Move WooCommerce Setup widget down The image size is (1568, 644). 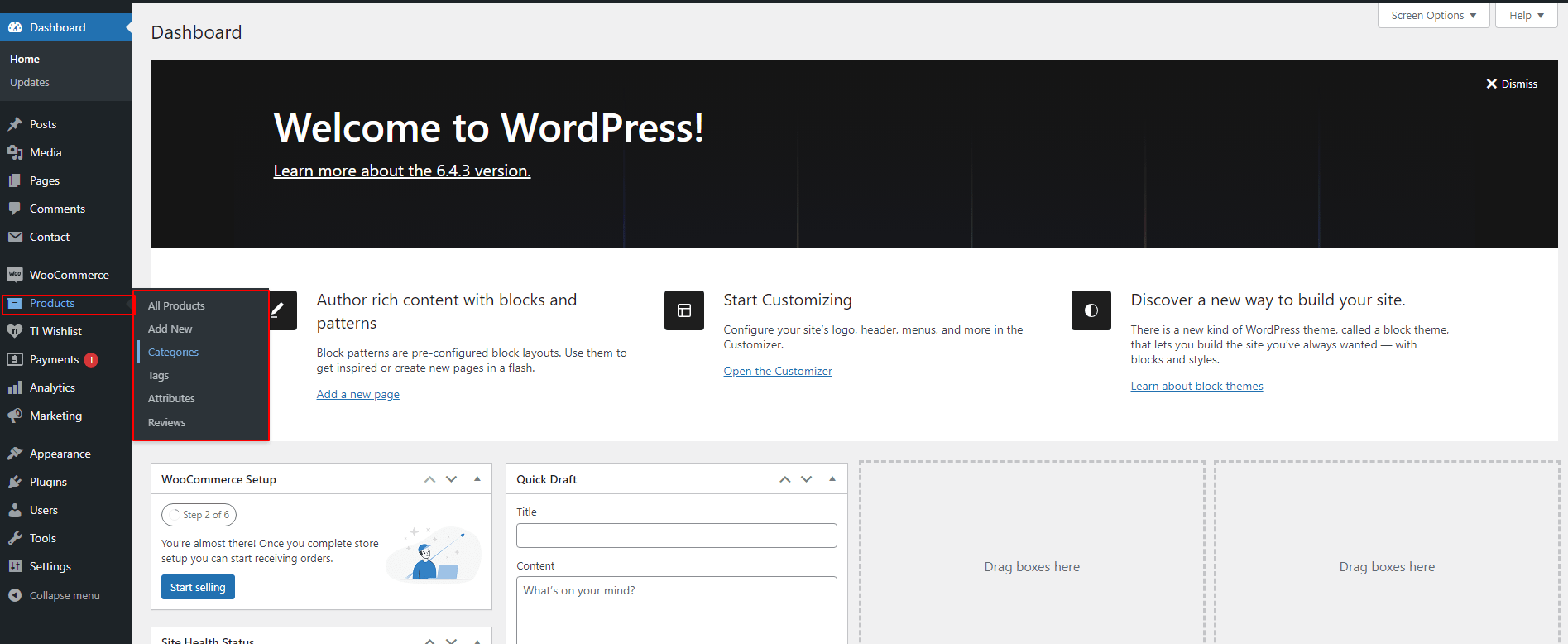451,479
